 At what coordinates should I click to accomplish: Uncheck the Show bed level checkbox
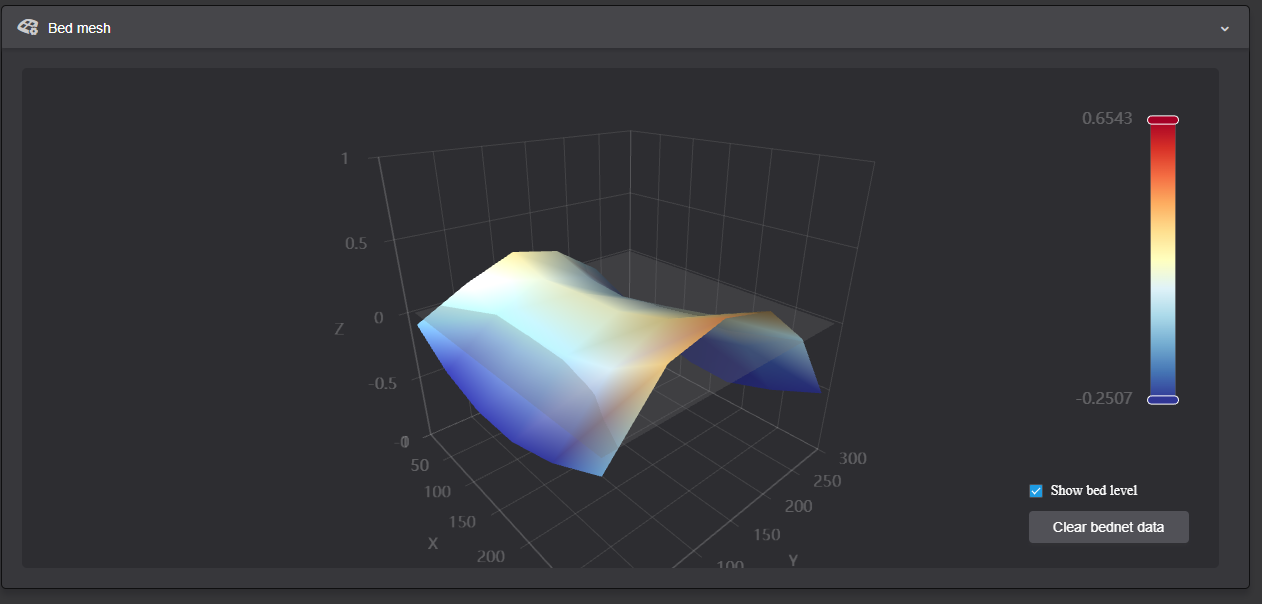click(1036, 491)
